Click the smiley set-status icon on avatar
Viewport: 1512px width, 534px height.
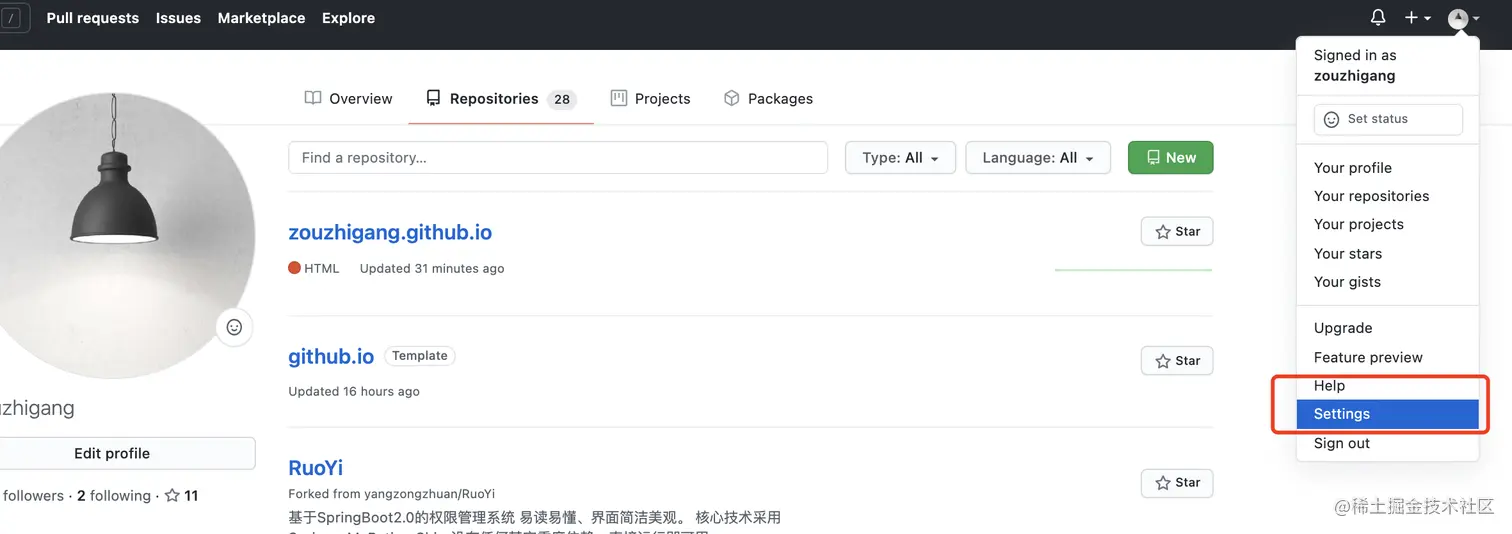pyautogui.click(x=234, y=327)
